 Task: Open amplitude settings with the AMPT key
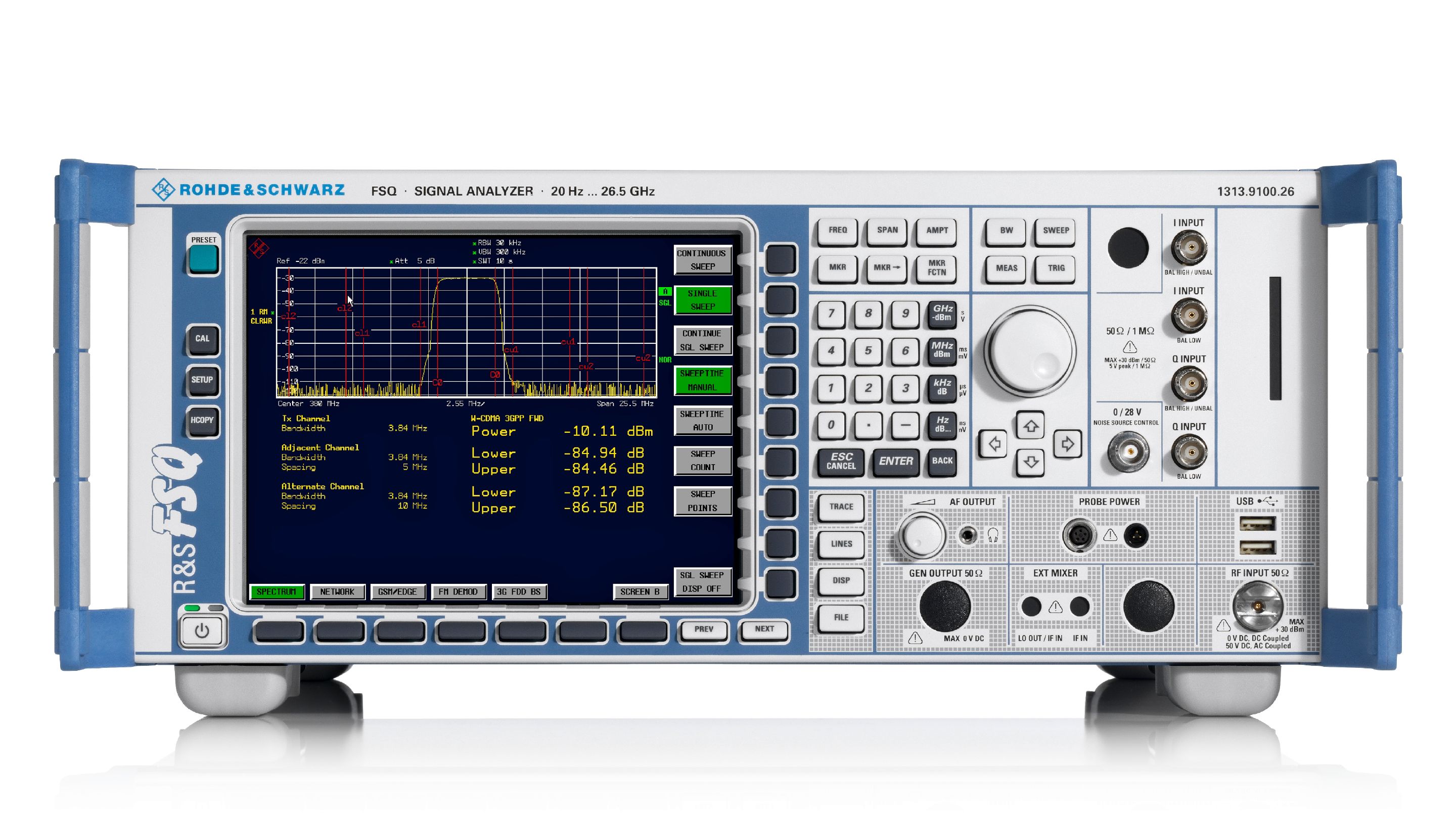938,231
